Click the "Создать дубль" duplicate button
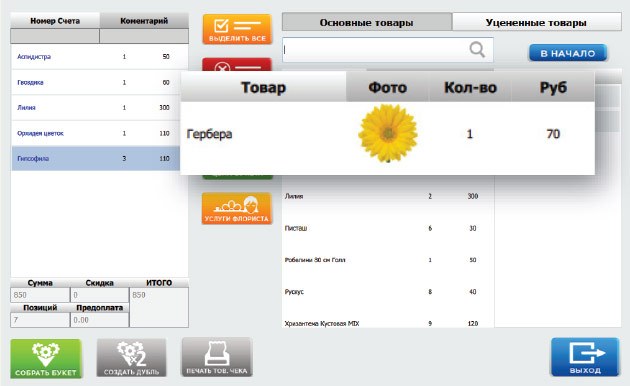This screenshot has height=386, width=630. [131, 357]
